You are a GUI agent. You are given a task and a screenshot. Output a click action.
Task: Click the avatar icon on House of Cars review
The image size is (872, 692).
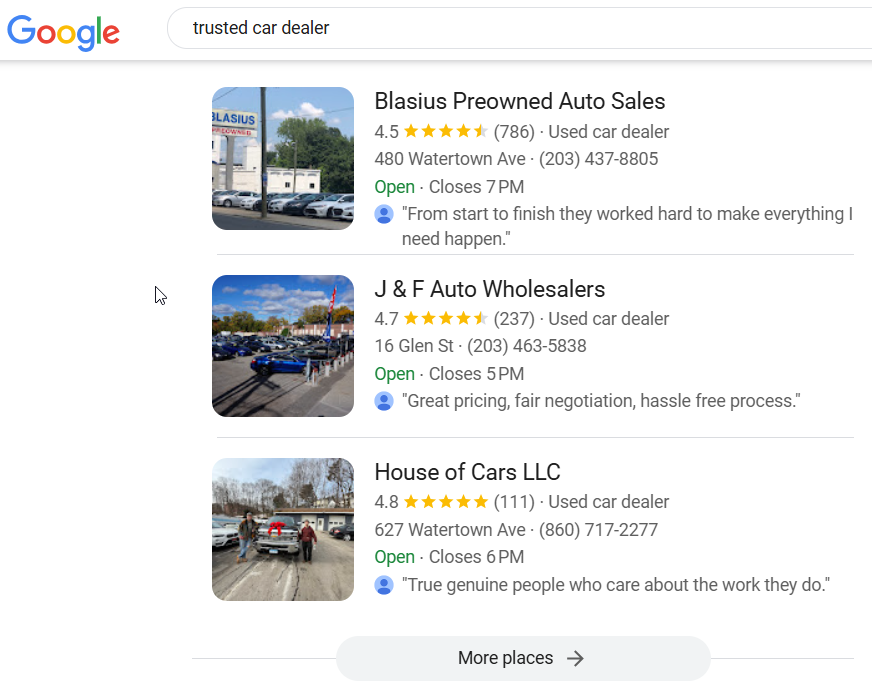pos(383,585)
